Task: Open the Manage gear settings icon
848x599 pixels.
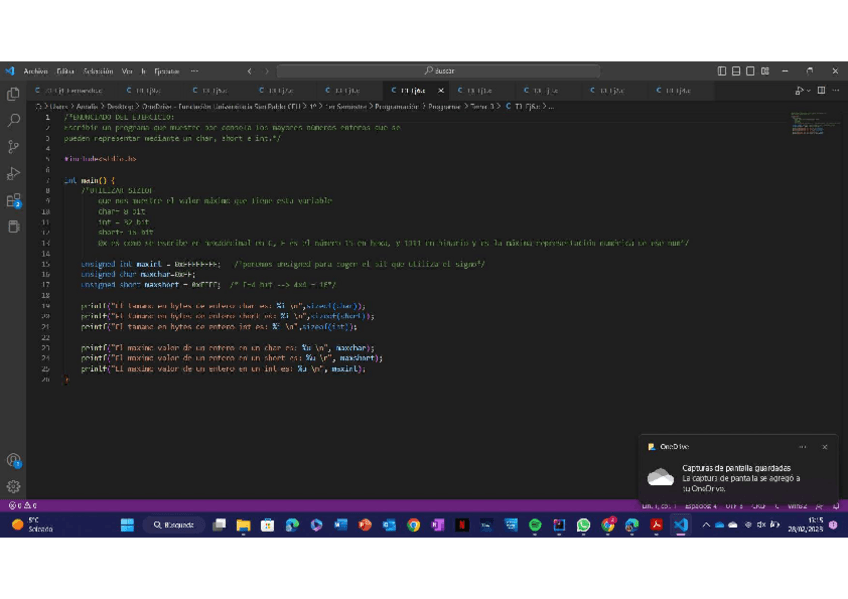Action: pos(13,487)
